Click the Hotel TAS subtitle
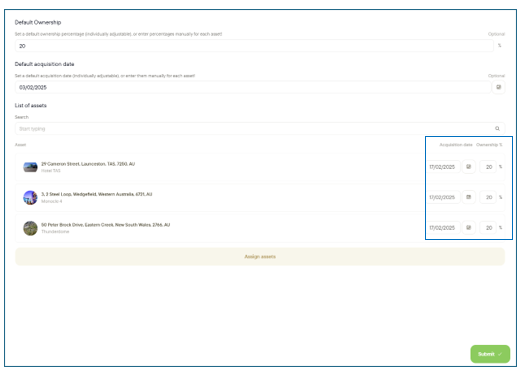 (51, 171)
